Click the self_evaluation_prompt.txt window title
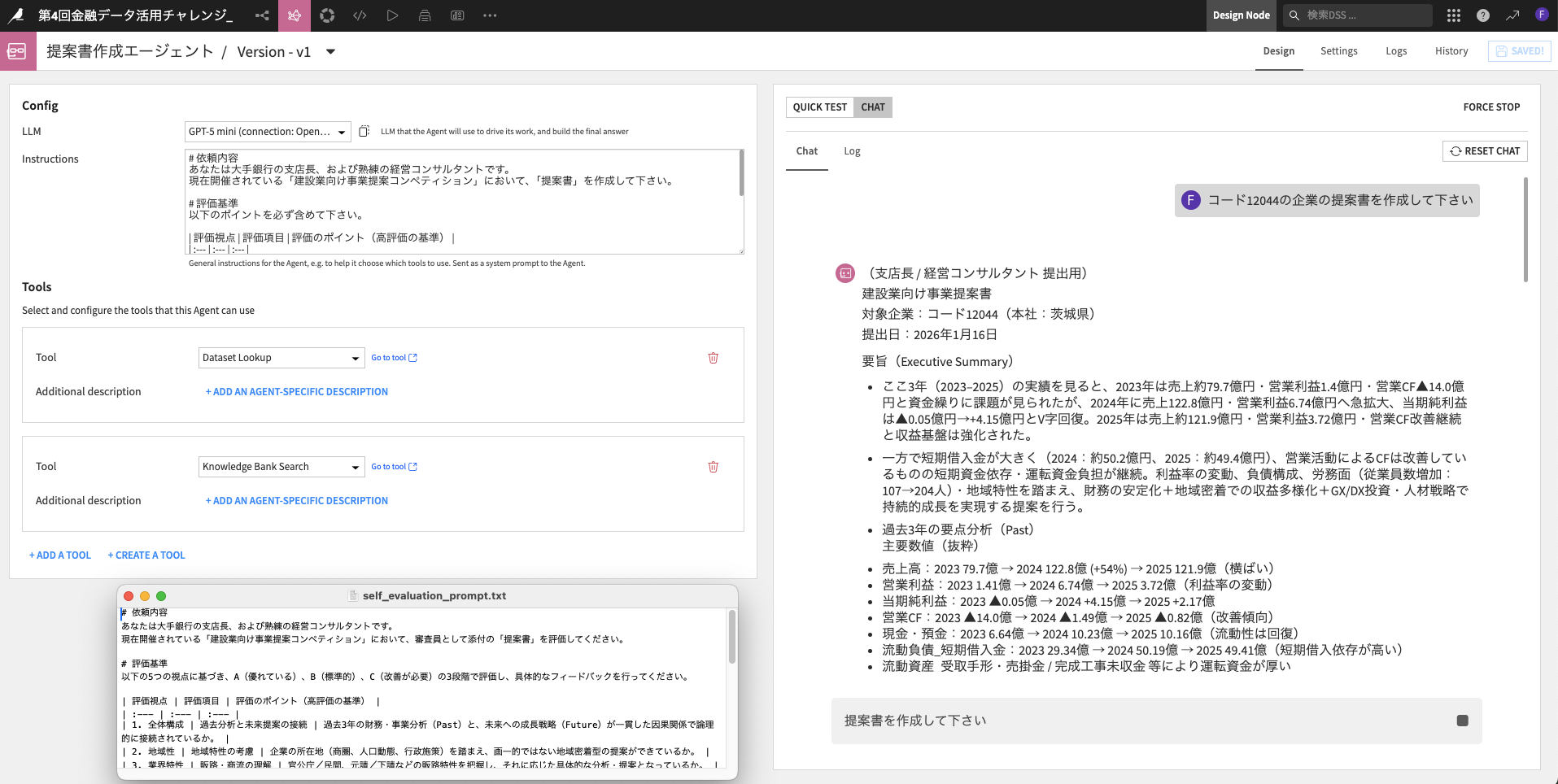The image size is (1558, 784). pos(434,596)
